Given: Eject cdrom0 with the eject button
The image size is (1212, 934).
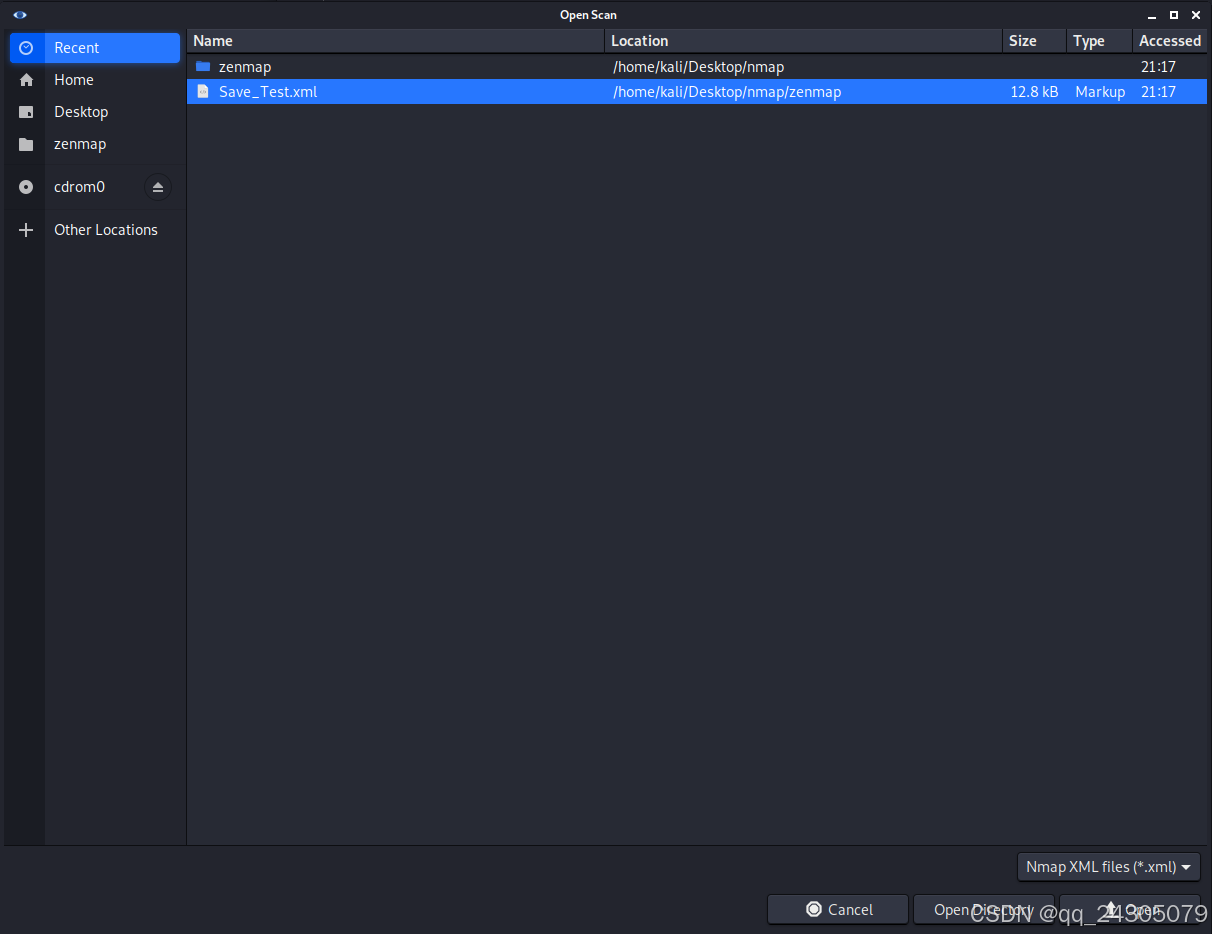Looking at the screenshot, I should click(x=158, y=187).
